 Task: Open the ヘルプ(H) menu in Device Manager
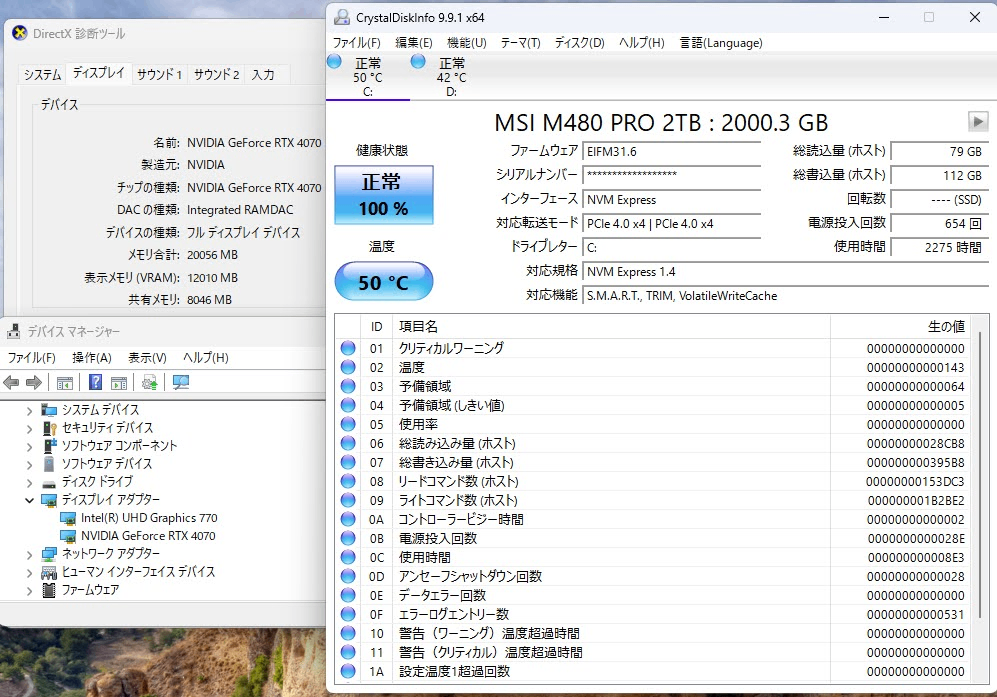pos(205,357)
